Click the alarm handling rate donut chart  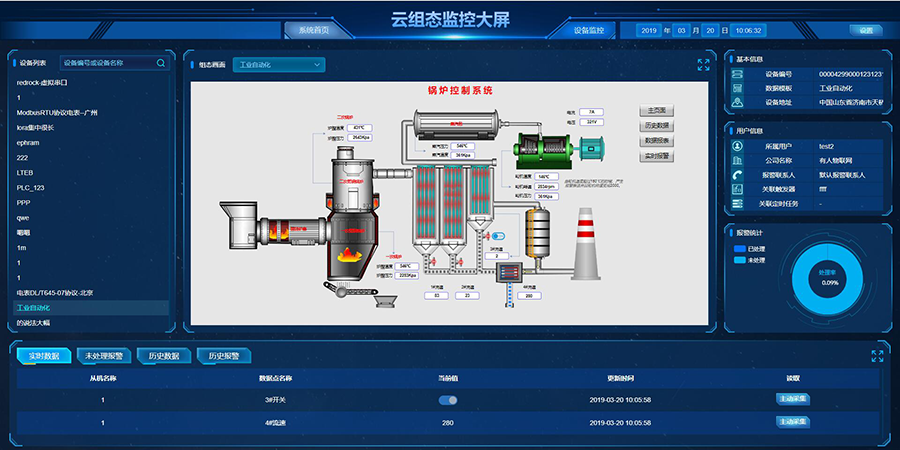pyautogui.click(x=829, y=277)
